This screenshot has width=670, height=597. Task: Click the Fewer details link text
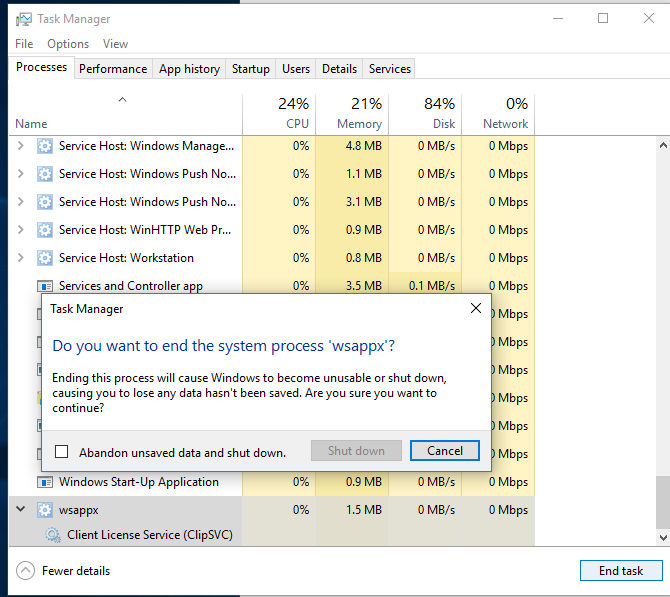76,571
